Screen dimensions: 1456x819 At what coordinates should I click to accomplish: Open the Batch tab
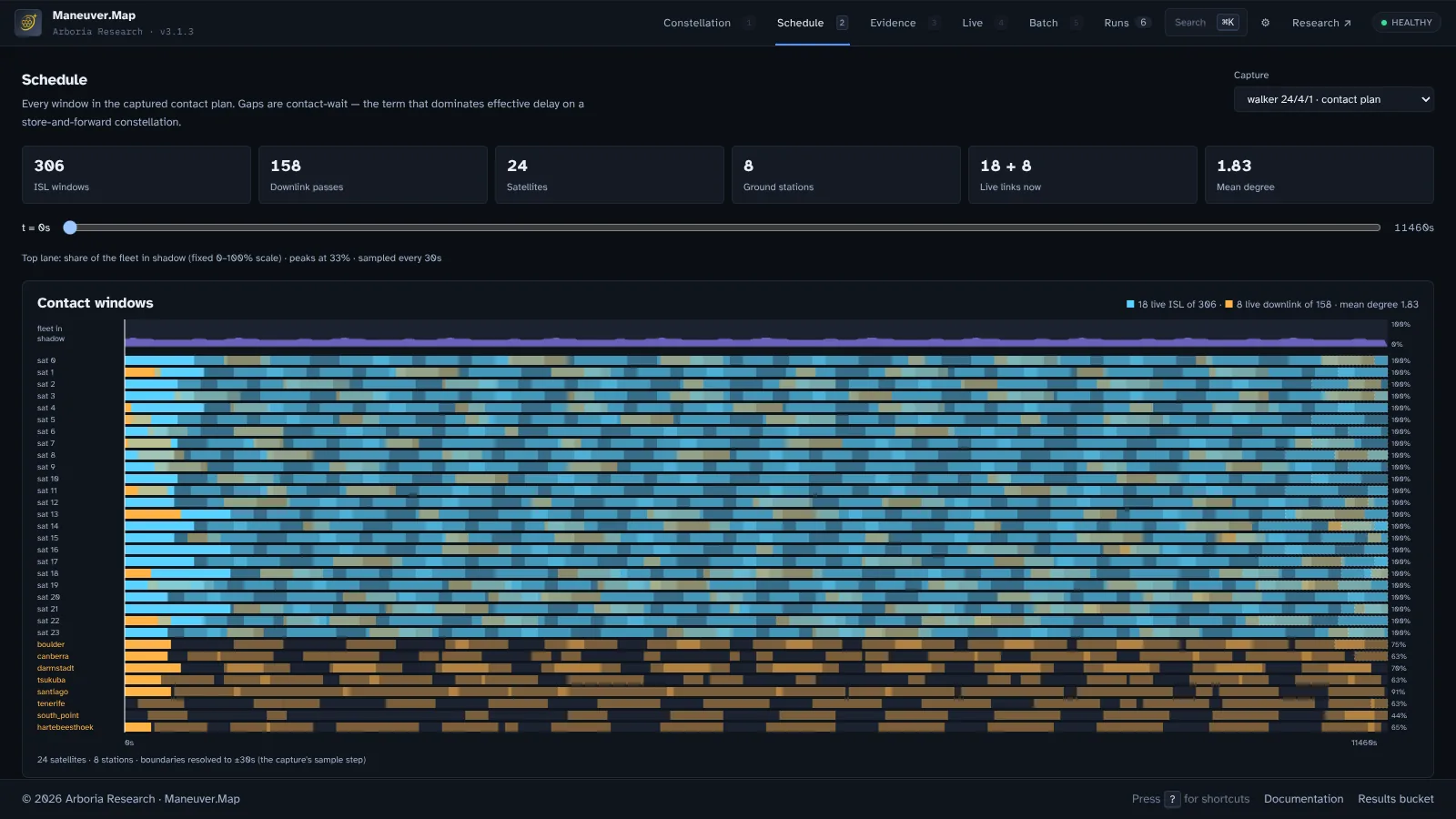coord(1054,23)
